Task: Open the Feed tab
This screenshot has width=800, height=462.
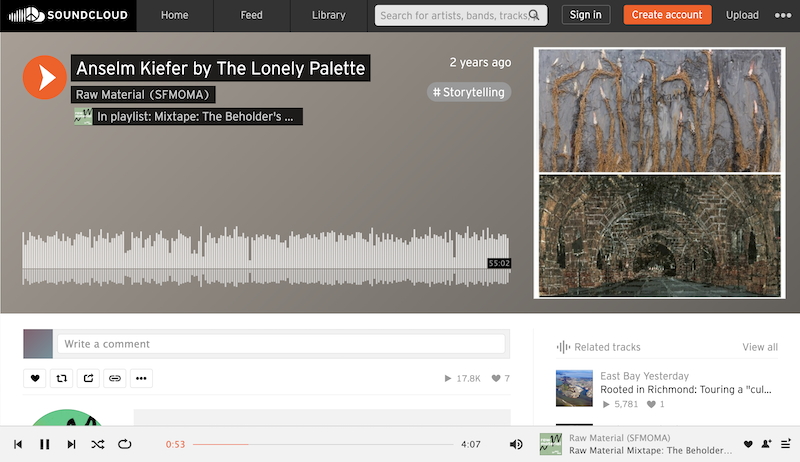Action: pyautogui.click(x=252, y=15)
